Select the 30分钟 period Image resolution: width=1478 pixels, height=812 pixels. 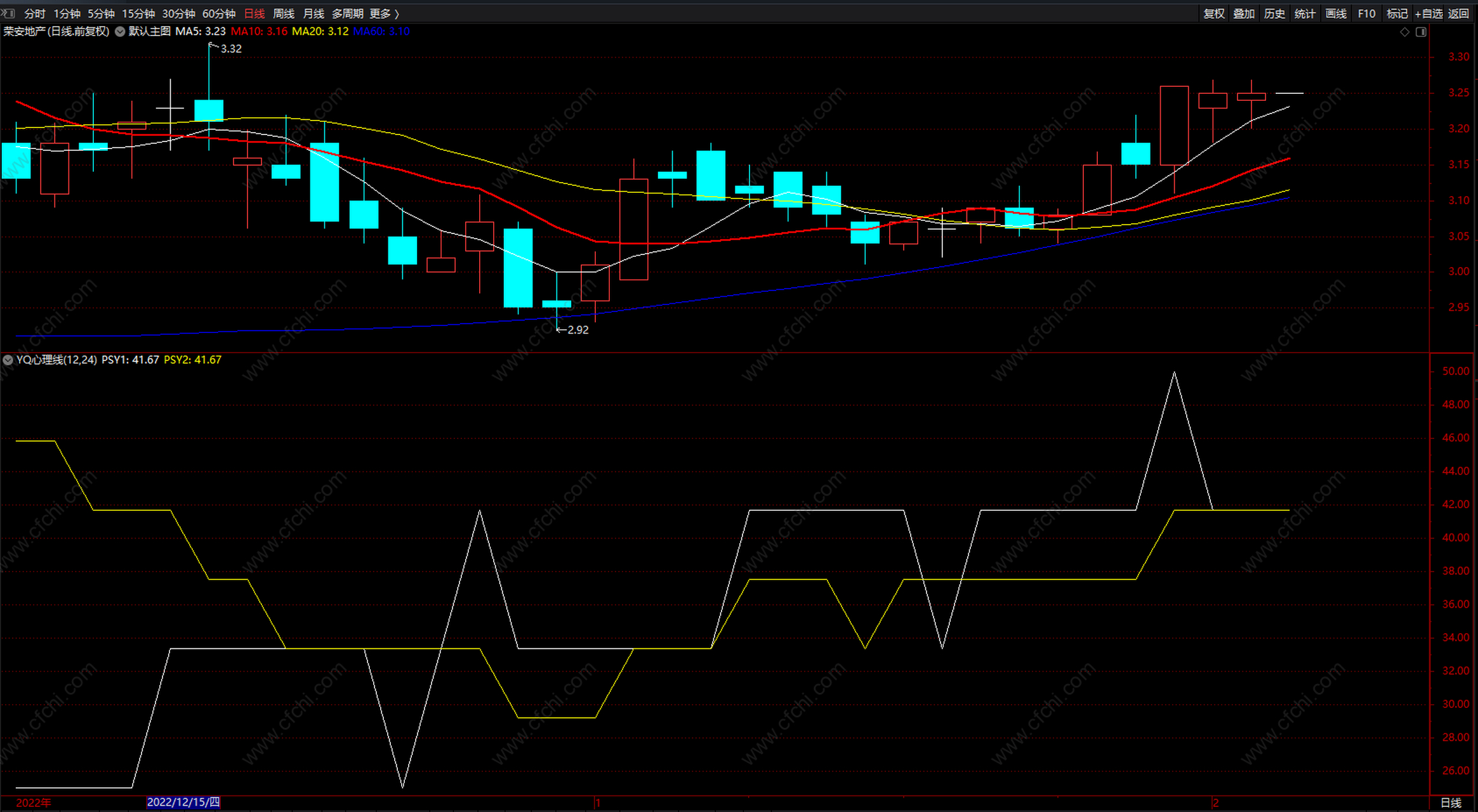click(178, 13)
